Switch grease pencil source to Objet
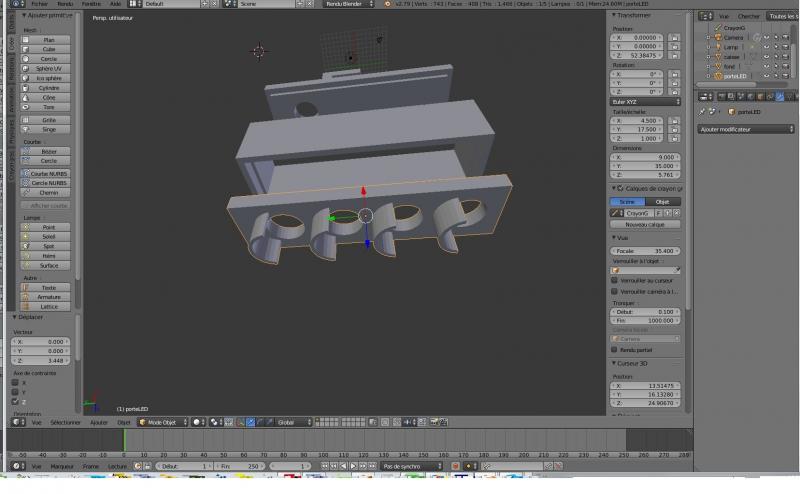This screenshot has height=494, width=800. pyautogui.click(x=662, y=201)
